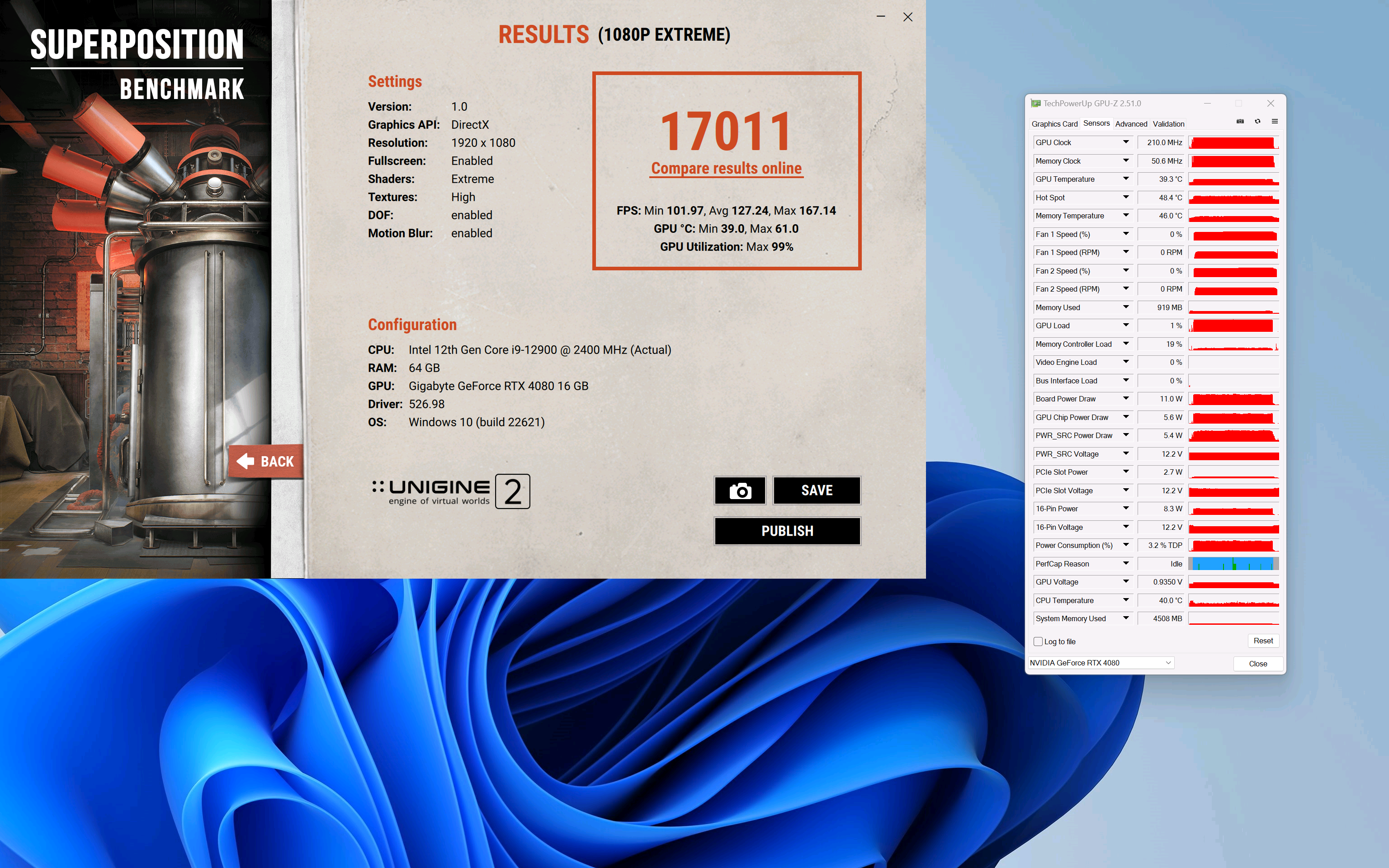Viewport: 1389px width, 868px height.
Task: Click the camera screenshot button in Superposition
Action: 740,491
